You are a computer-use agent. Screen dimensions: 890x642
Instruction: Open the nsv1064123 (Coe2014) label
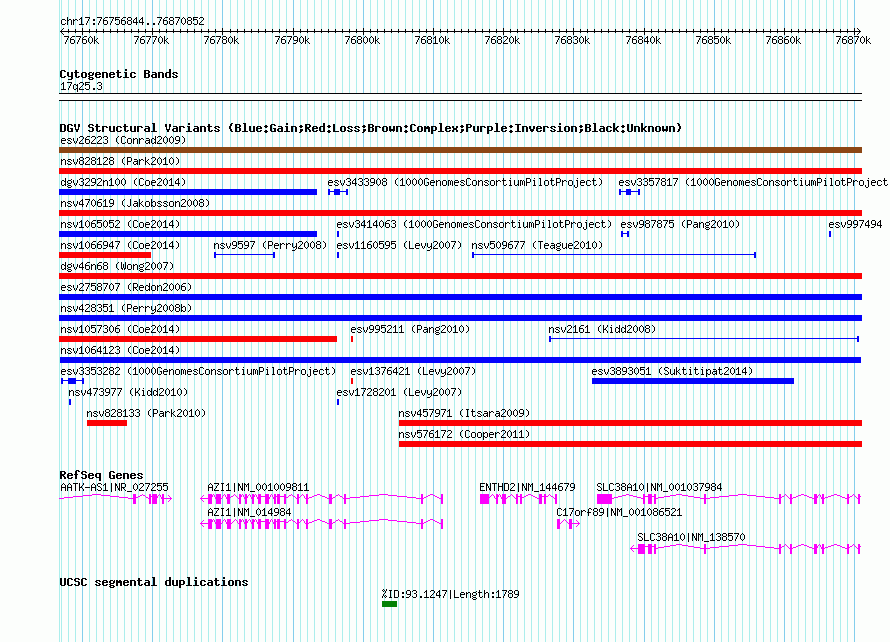[120, 350]
